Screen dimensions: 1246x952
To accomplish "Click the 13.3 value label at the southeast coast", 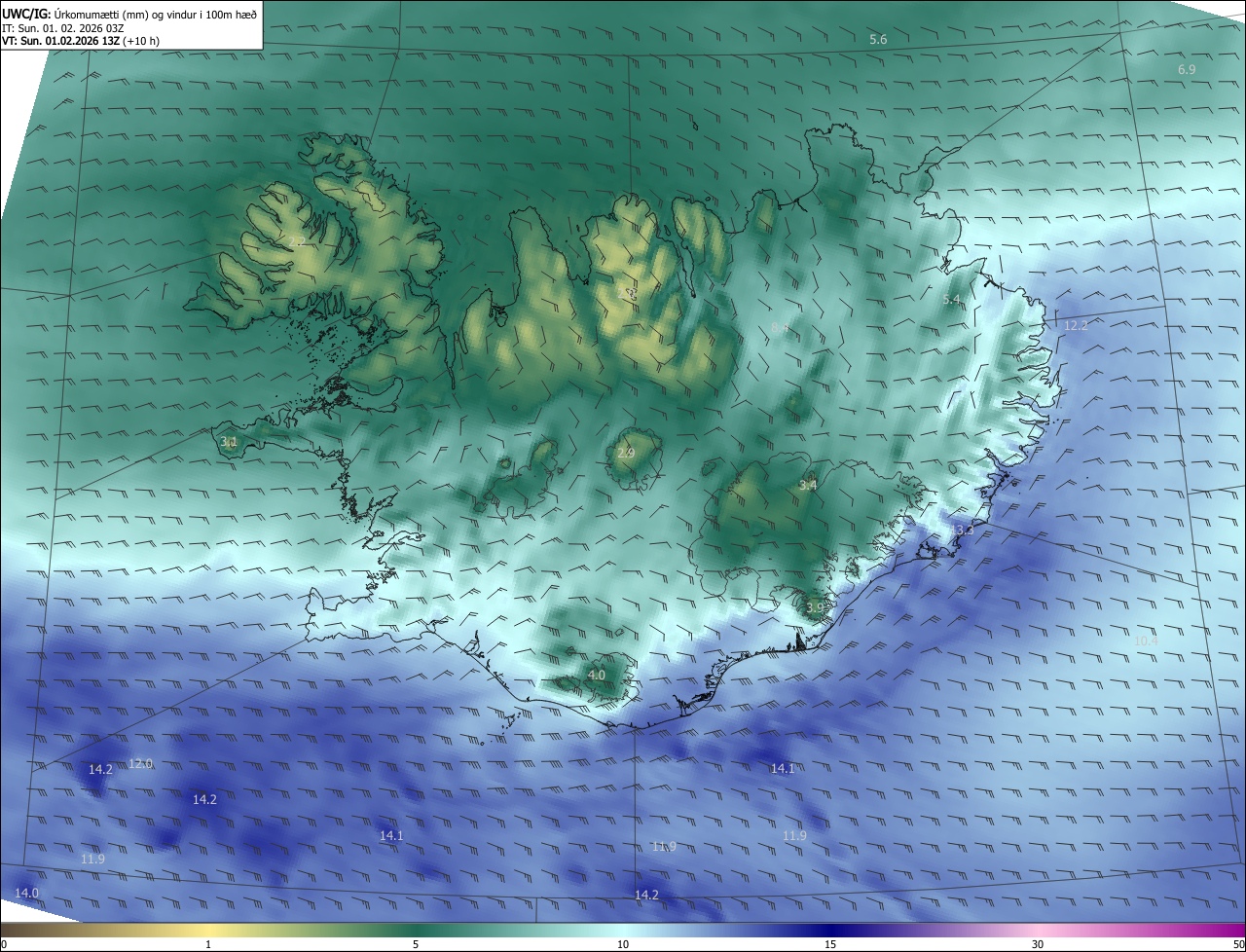I will [964, 530].
